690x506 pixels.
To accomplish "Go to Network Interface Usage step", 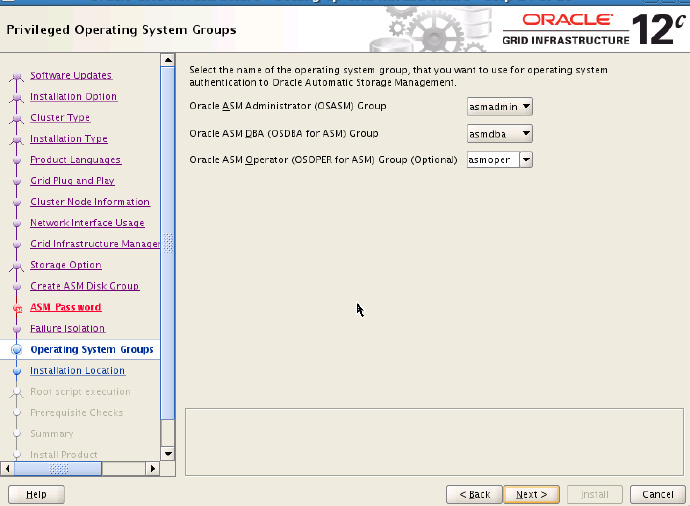I will [x=87, y=223].
